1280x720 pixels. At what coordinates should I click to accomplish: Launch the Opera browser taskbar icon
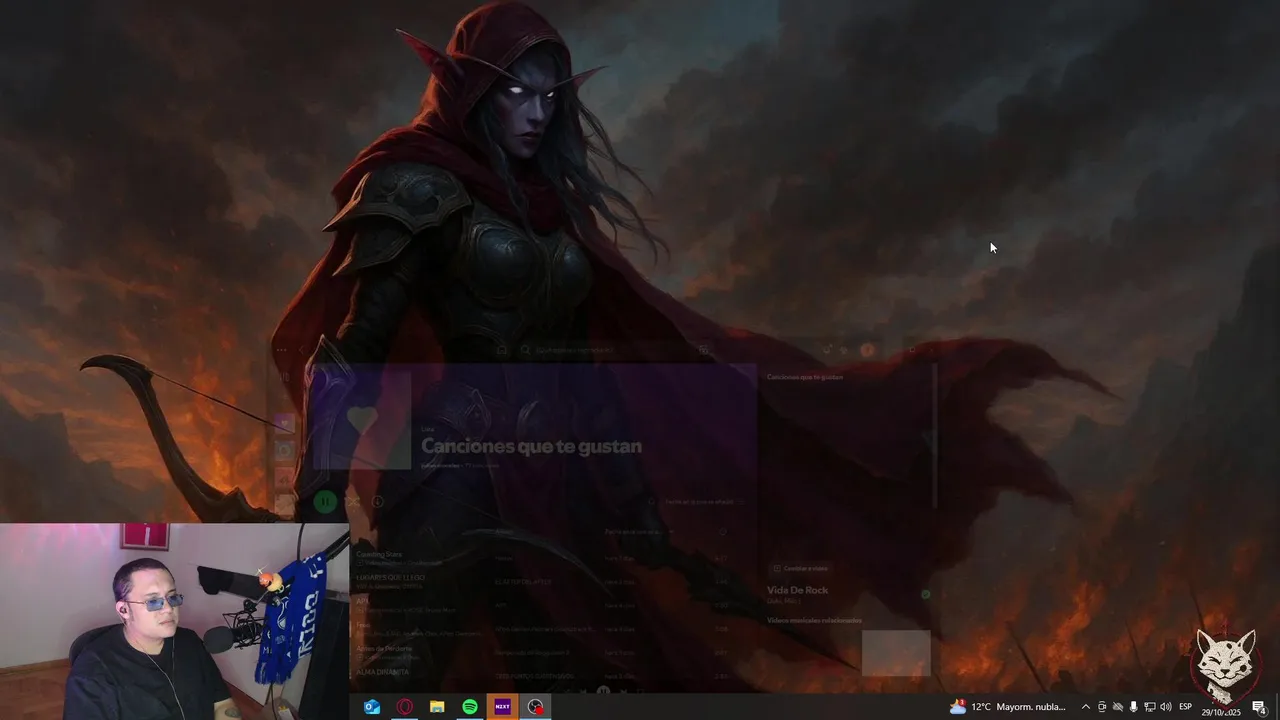(x=405, y=707)
